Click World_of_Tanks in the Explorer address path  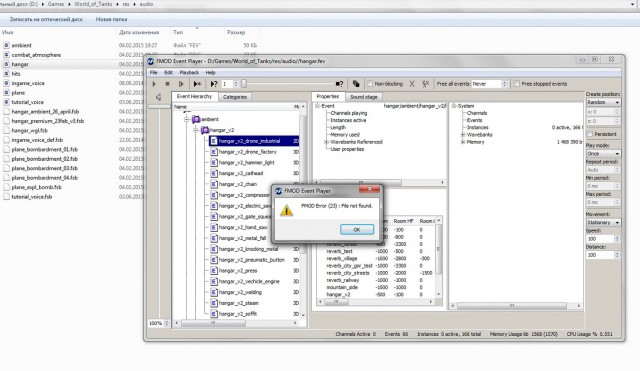93,4
